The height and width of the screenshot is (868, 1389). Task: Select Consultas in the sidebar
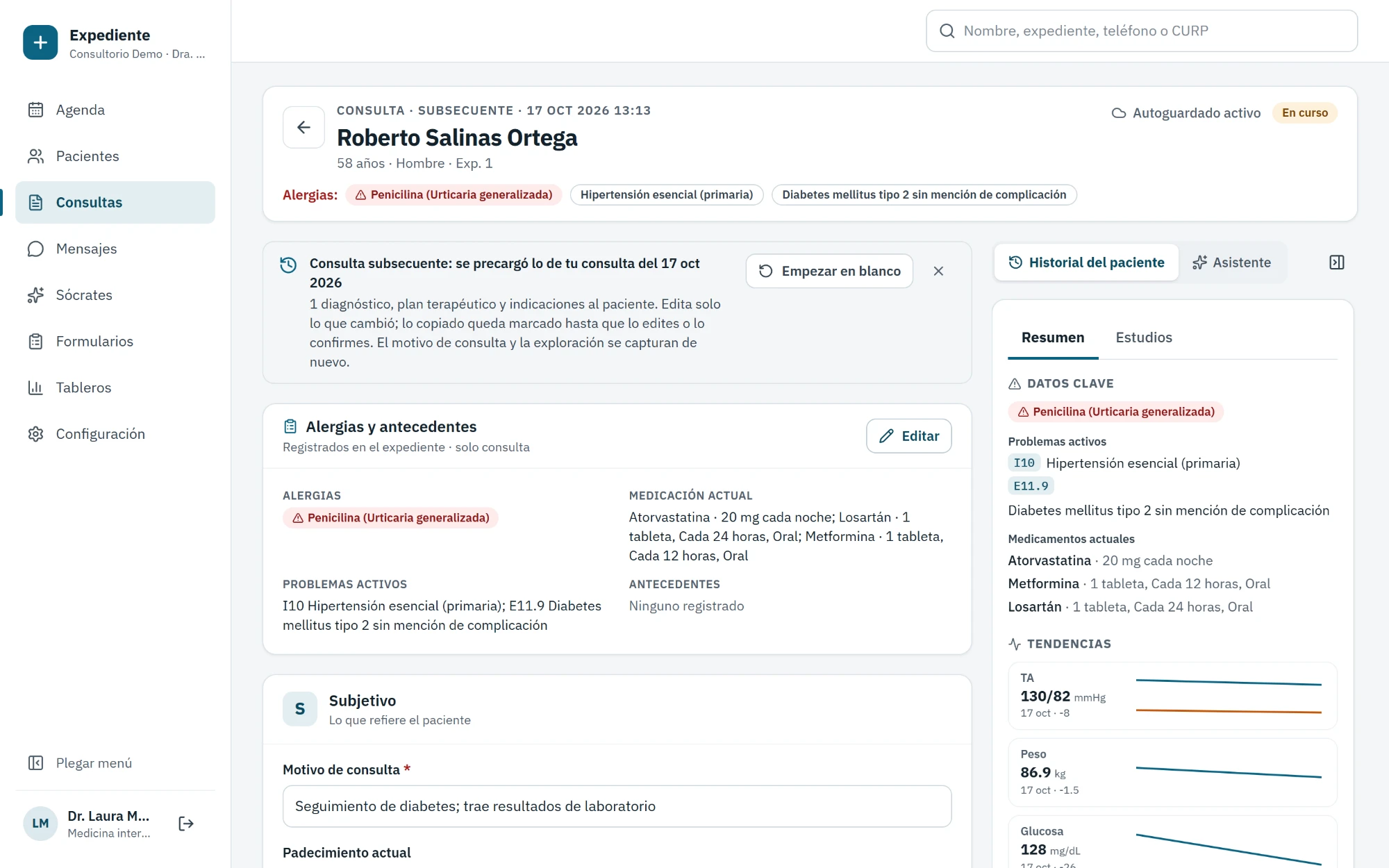coord(115,202)
